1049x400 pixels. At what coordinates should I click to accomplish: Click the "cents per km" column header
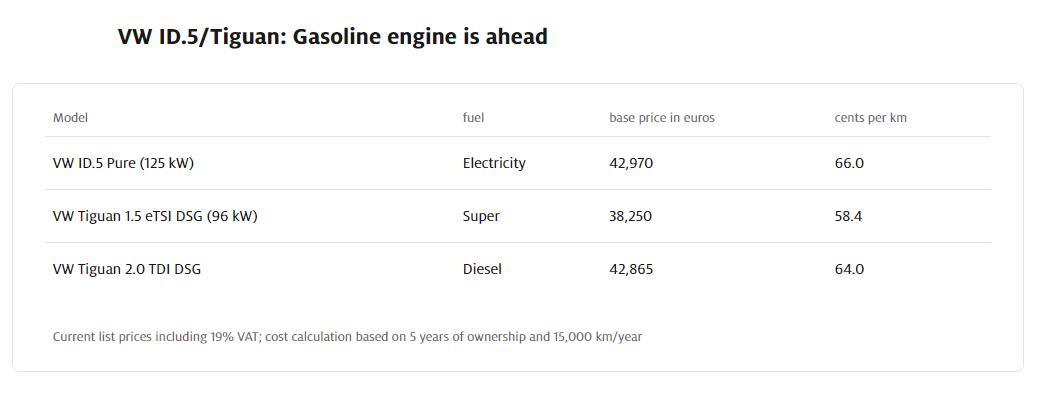870,118
